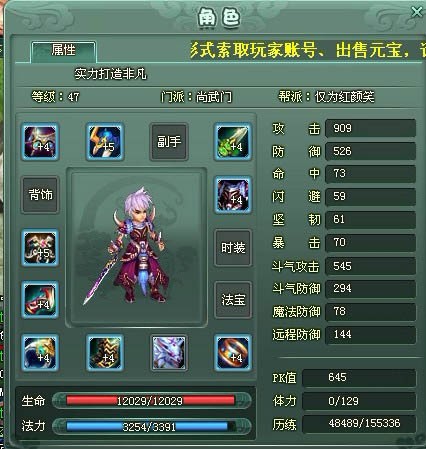Click the blue 法力 mana bar

point(151,426)
